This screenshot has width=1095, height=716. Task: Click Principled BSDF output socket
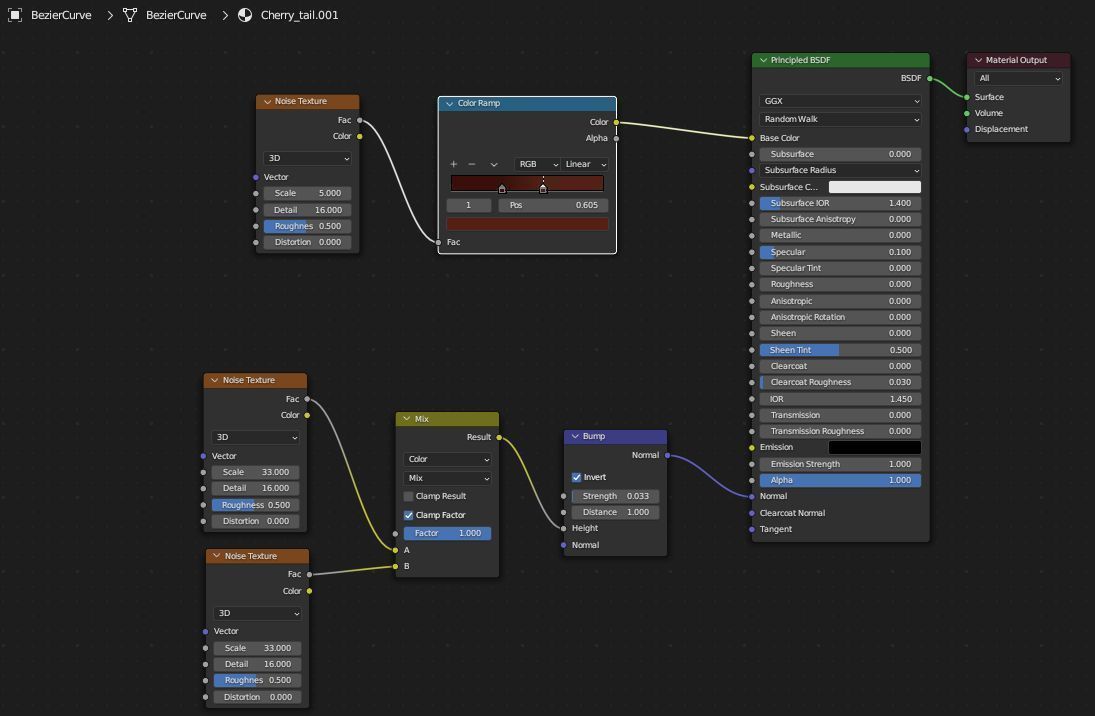click(x=929, y=78)
